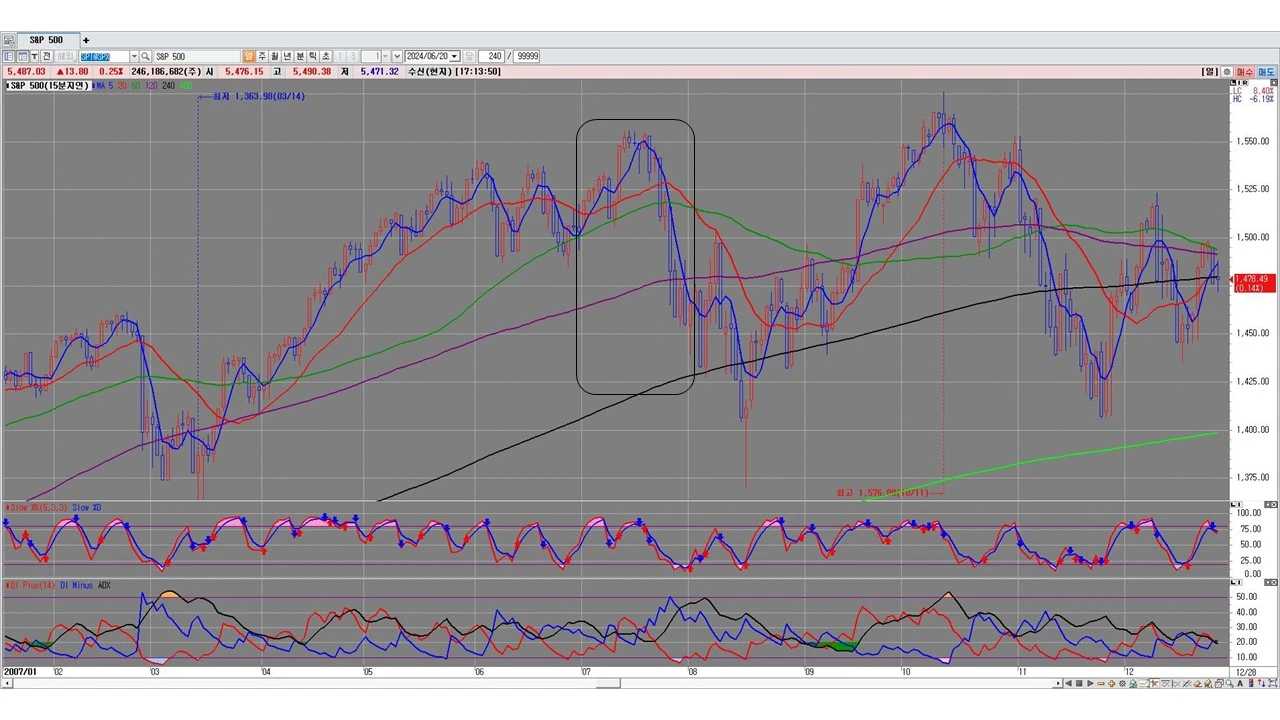Click the current price value 5,487.03
Viewport: 1280px width, 720px height.
coord(26,72)
